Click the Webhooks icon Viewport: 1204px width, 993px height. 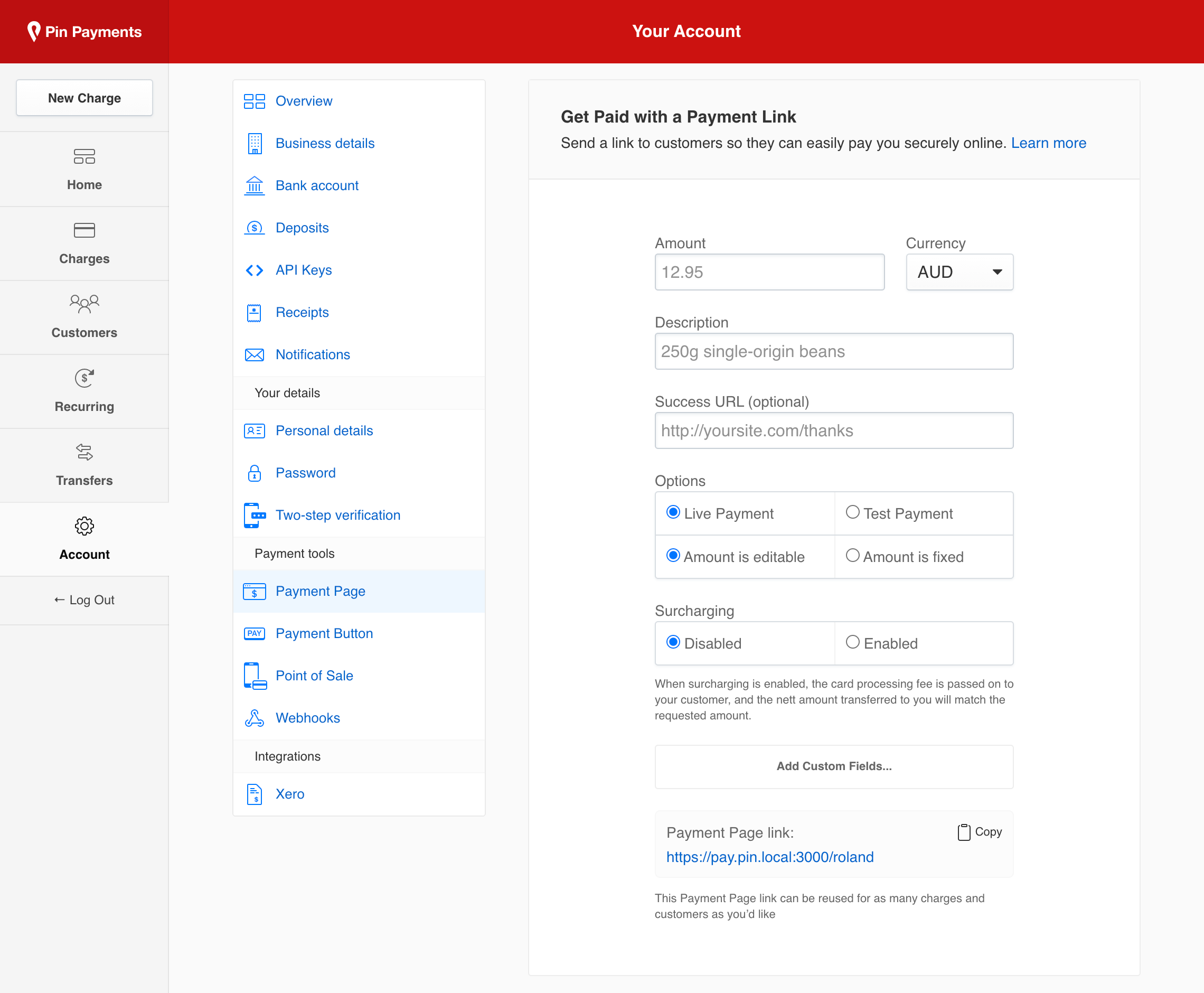coord(255,718)
